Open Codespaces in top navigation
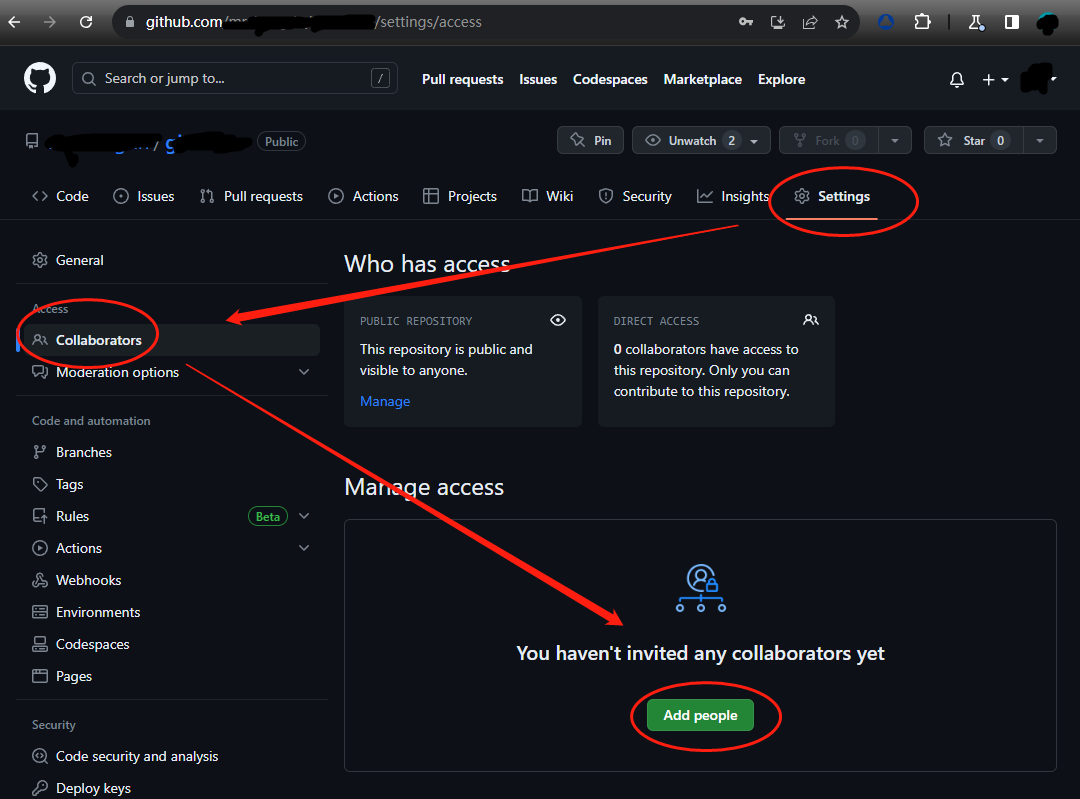Image resolution: width=1080 pixels, height=799 pixels. click(610, 79)
